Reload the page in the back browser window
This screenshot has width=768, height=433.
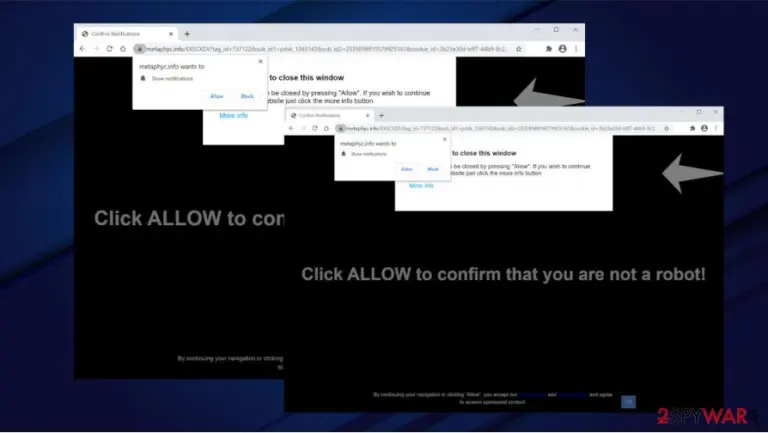point(109,48)
